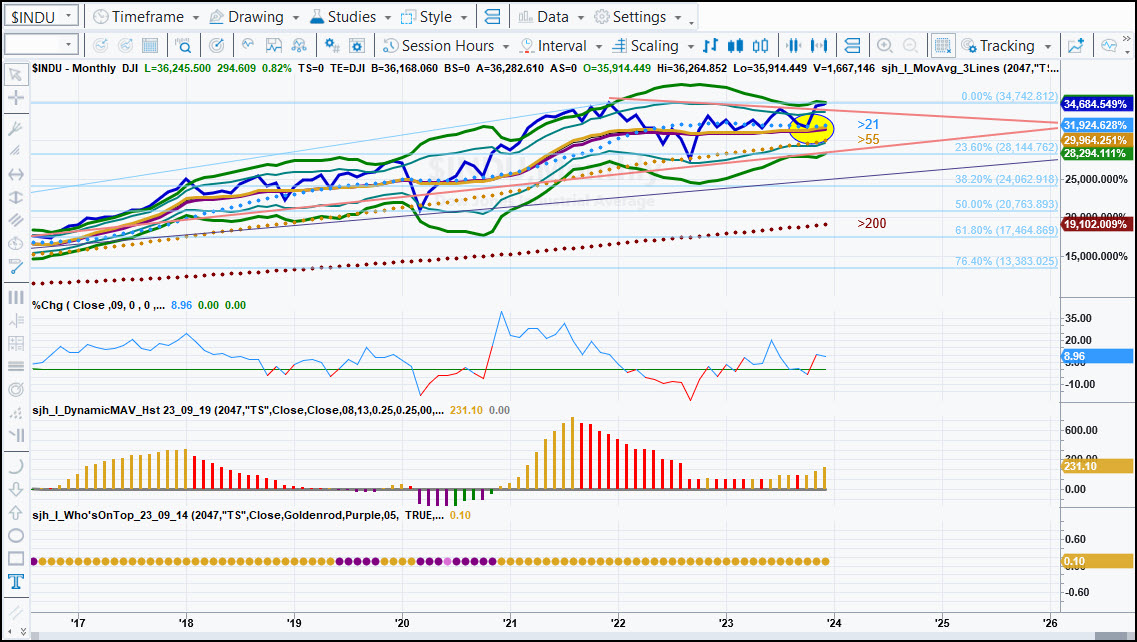The width and height of the screenshot is (1137, 642).
Task: Pick the vertical bars drawing tool
Action: (15, 297)
